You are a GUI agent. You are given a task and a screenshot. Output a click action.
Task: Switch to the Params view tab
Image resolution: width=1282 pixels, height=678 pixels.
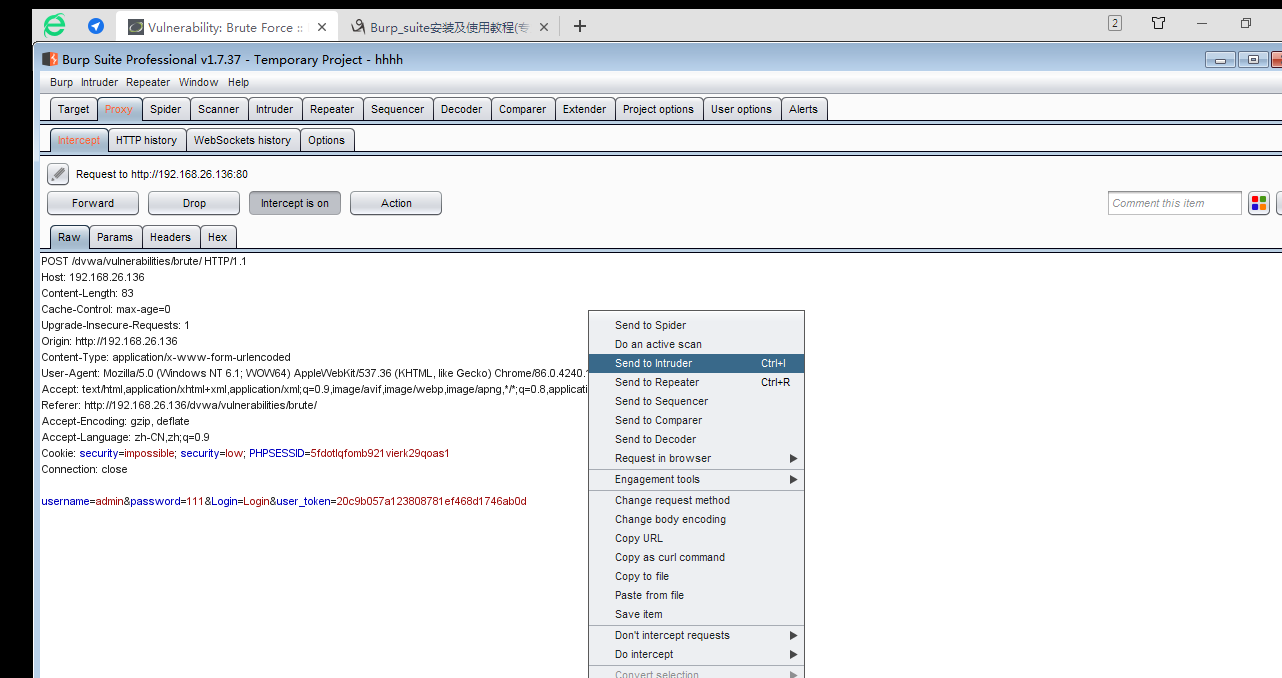pyautogui.click(x=115, y=237)
